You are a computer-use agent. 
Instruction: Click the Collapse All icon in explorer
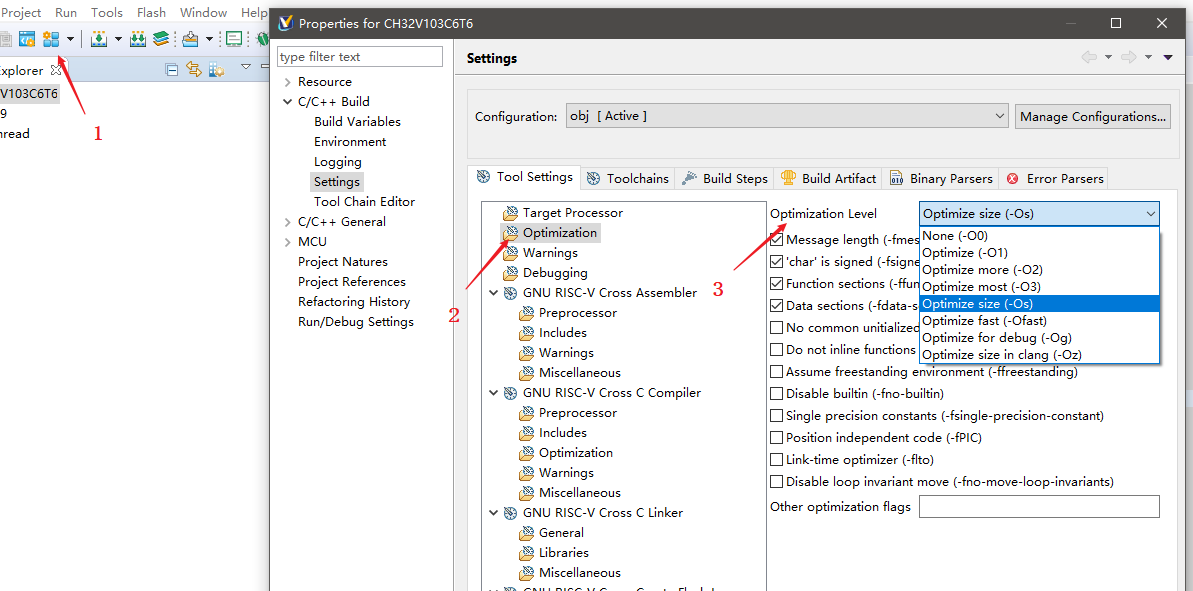click(x=172, y=69)
